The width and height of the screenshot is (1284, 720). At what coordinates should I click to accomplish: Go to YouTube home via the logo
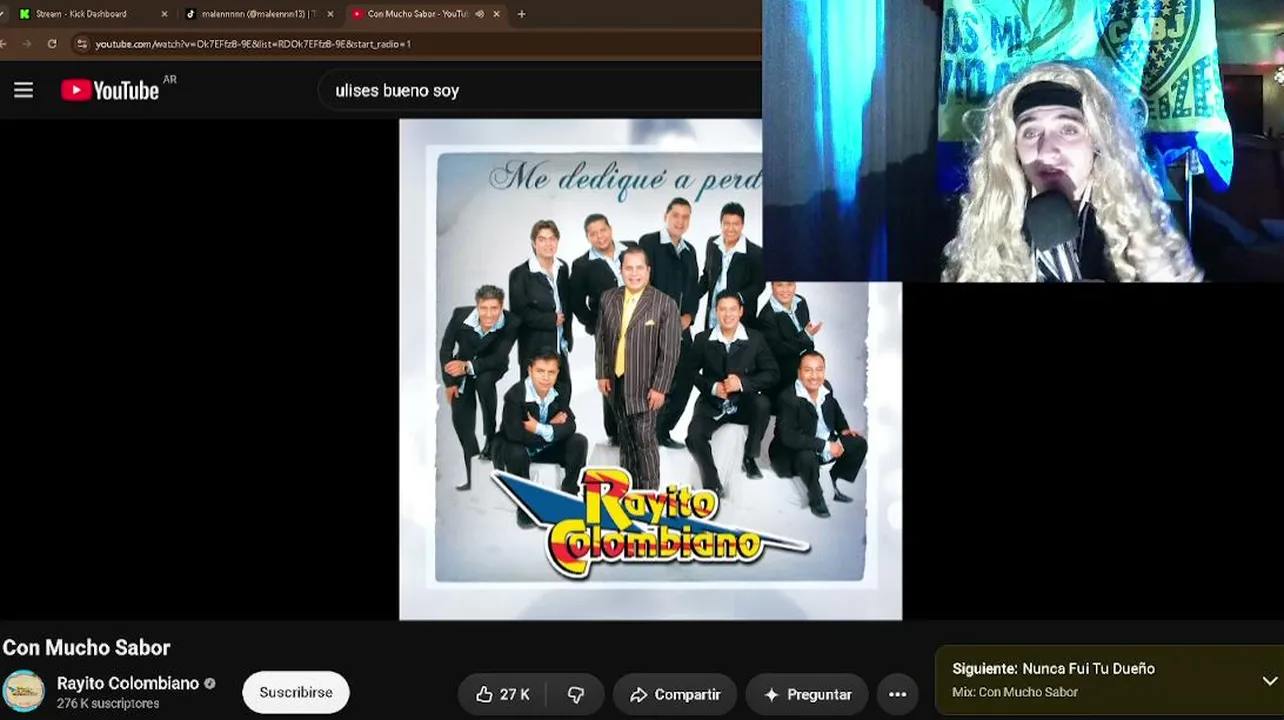coord(110,90)
